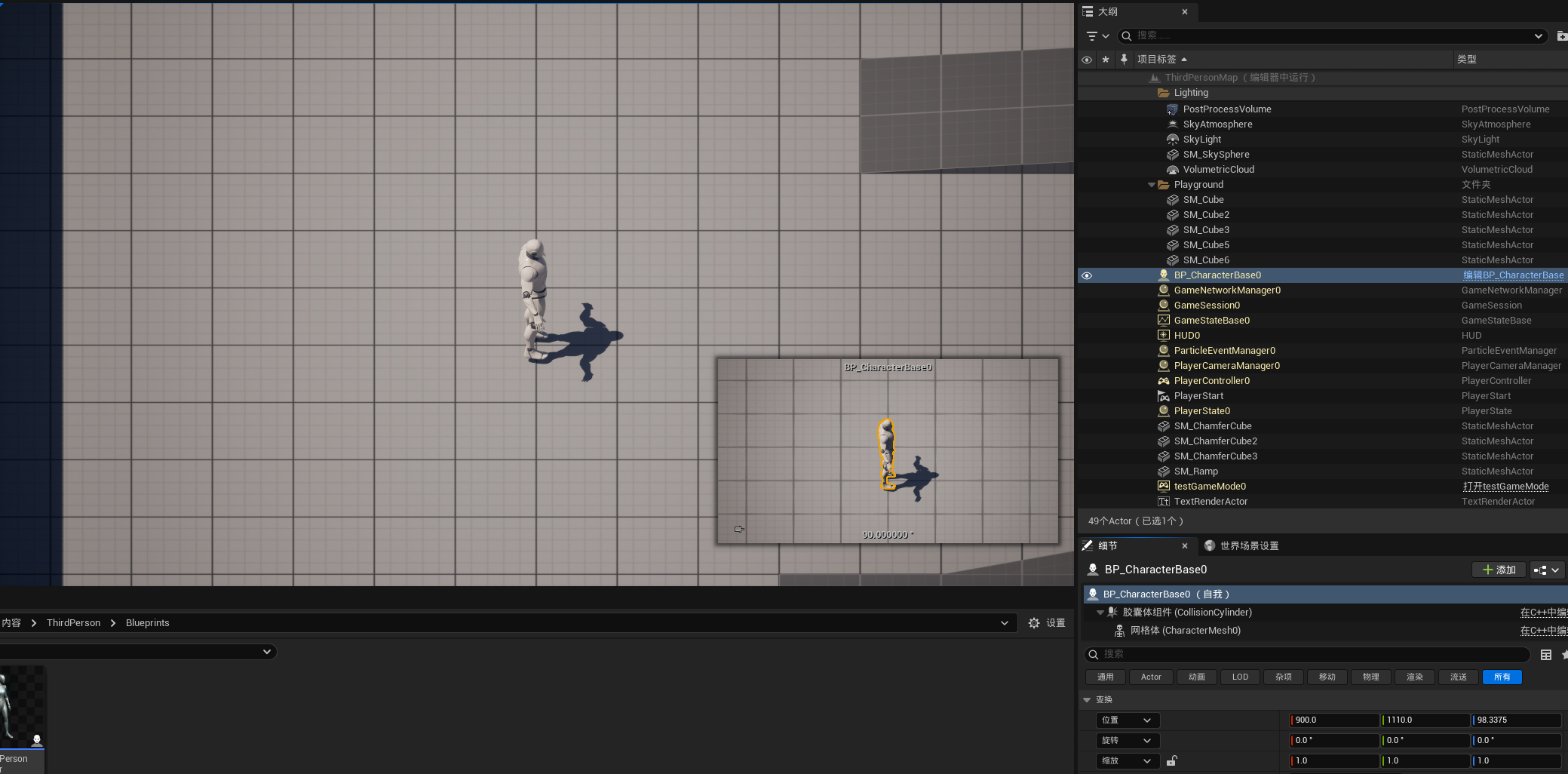Image resolution: width=1568 pixels, height=774 pixels.
Task: Open the 编辑BP_CharacterBase link
Action: [x=1513, y=275]
